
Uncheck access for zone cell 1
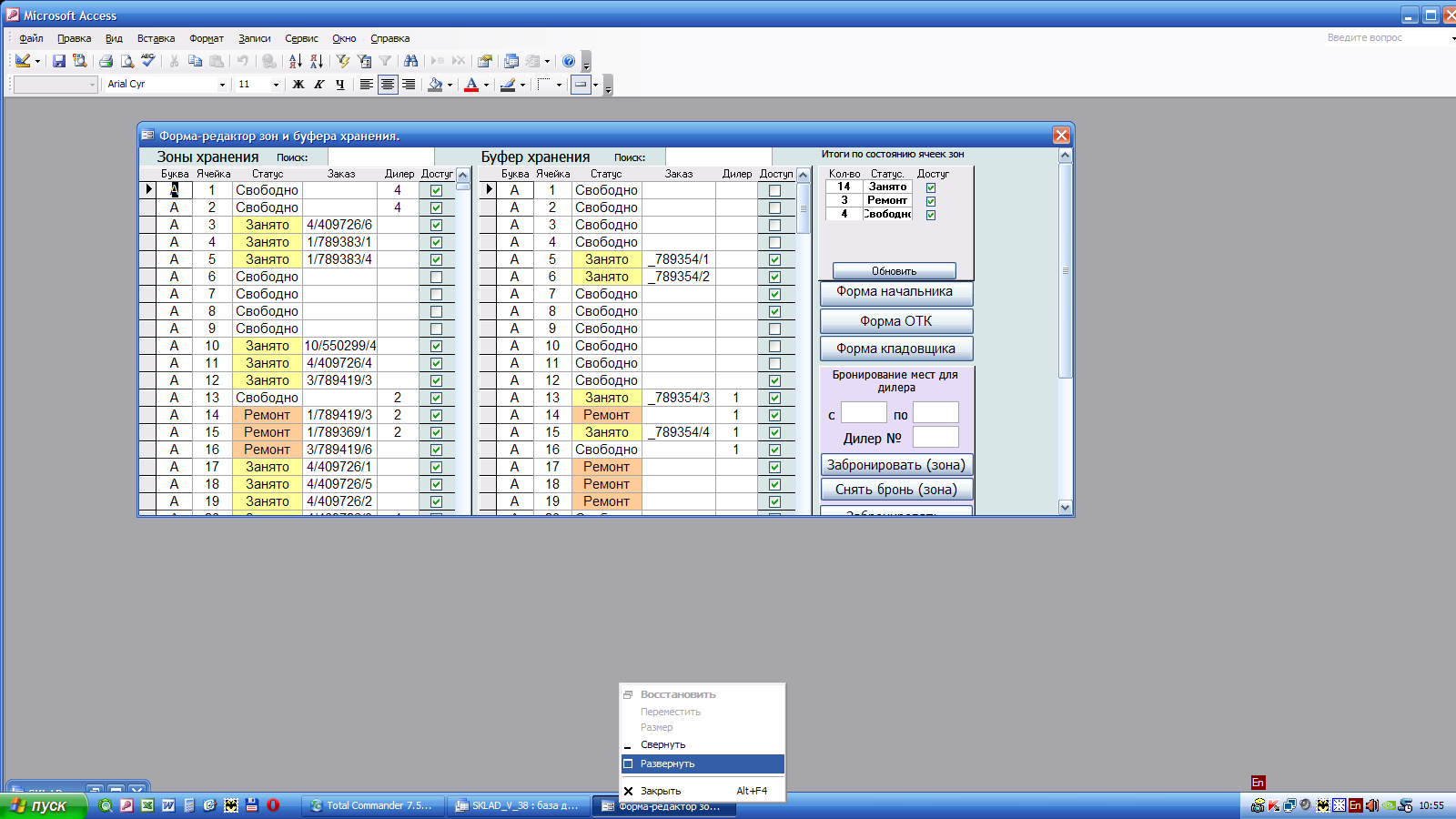coord(437,191)
